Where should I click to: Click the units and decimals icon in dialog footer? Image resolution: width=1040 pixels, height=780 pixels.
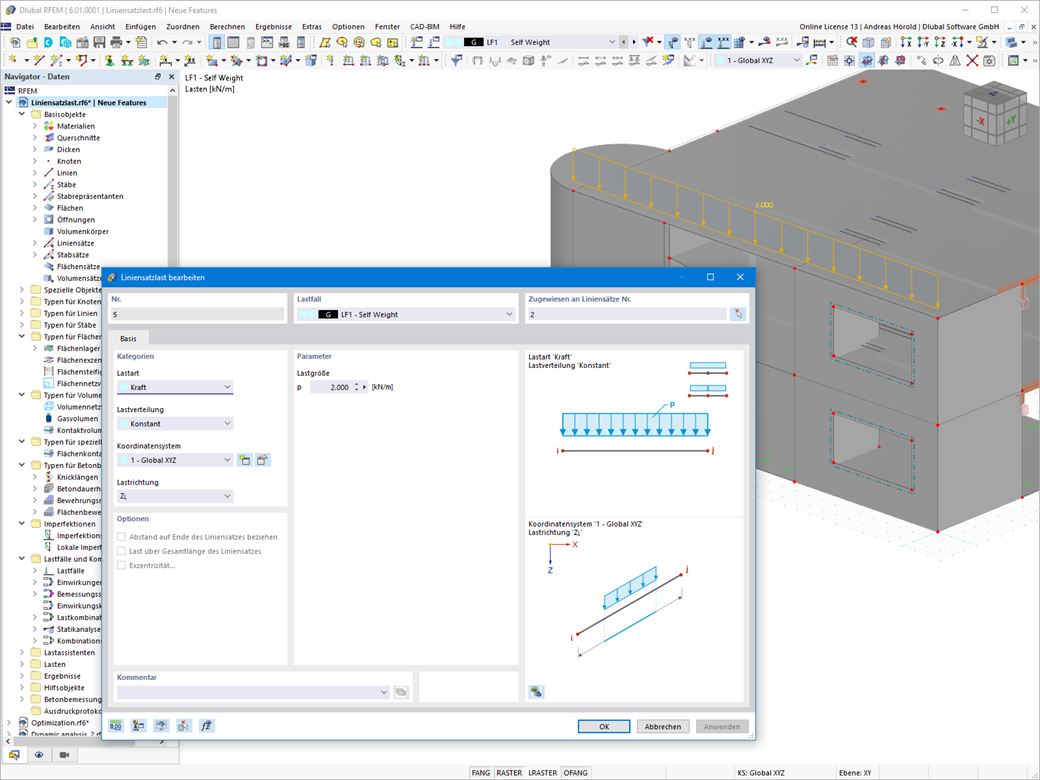point(116,726)
